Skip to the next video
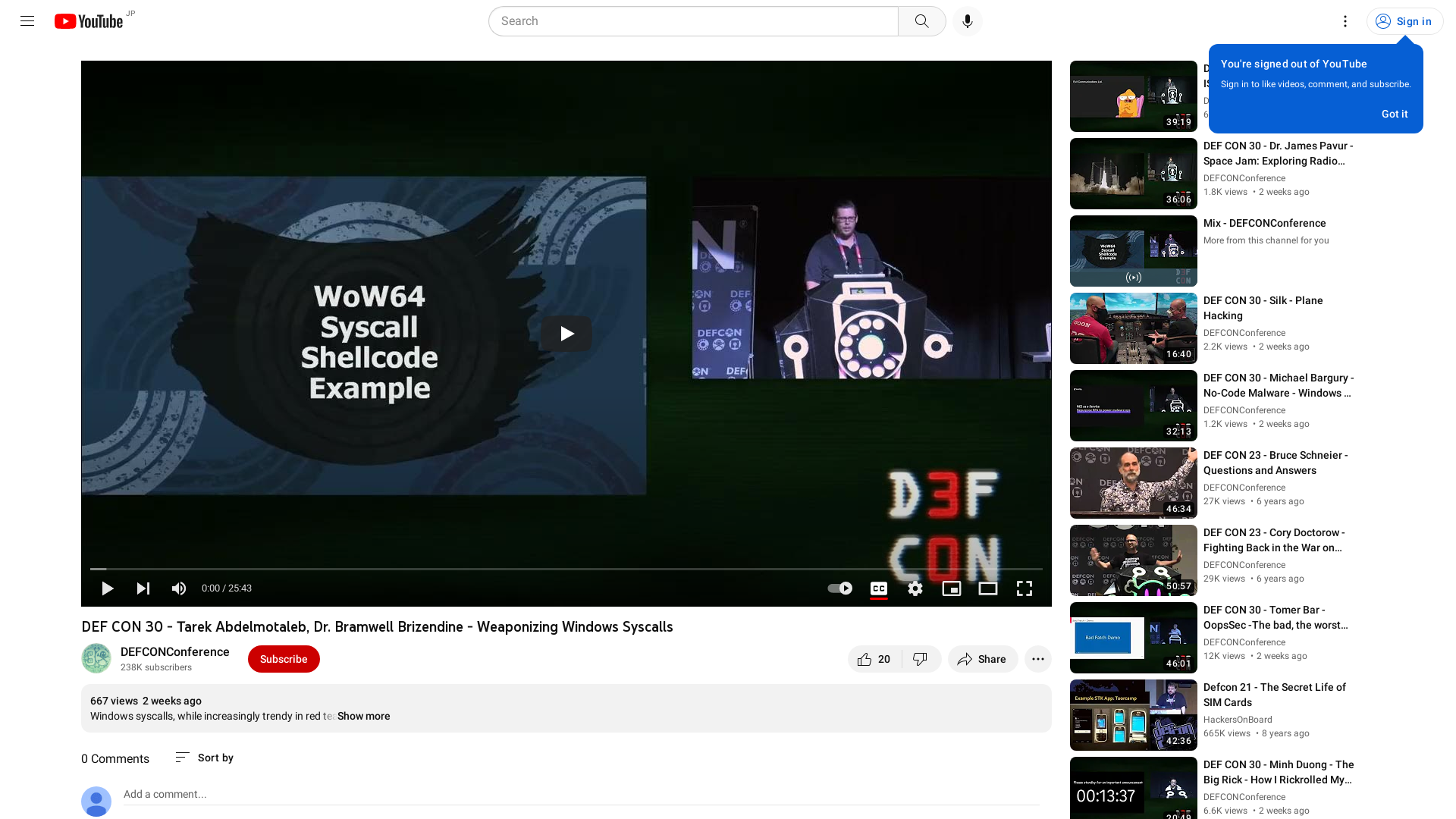Image resolution: width=1456 pixels, height=819 pixels. (x=143, y=588)
